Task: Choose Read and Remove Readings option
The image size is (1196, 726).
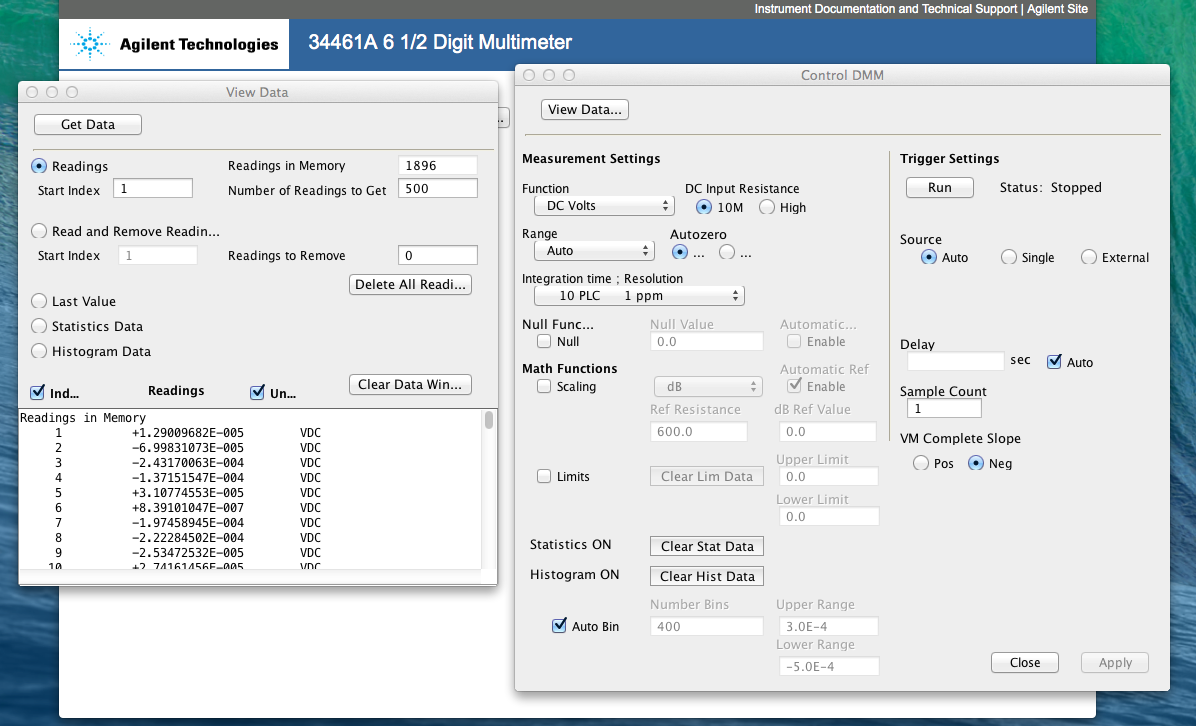Action: [x=39, y=230]
